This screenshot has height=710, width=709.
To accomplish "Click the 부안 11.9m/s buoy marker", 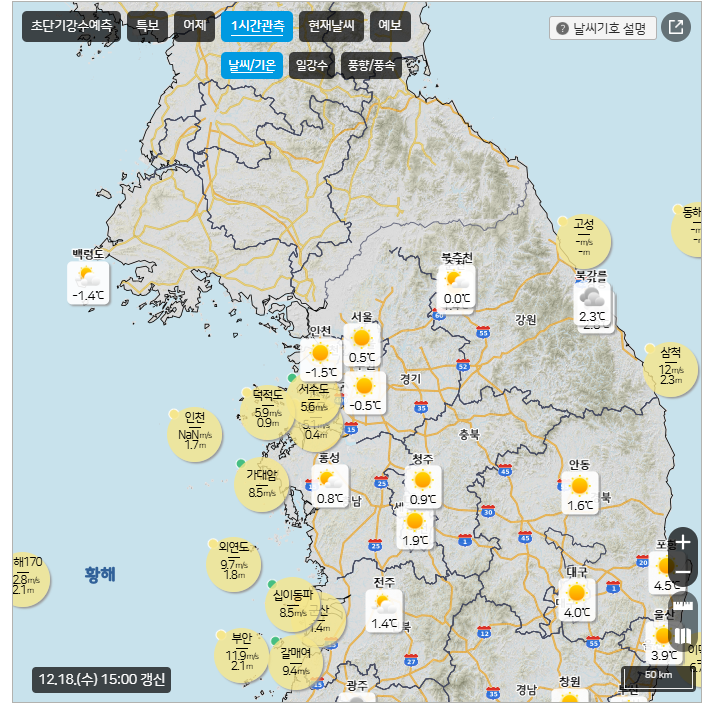I will (x=241, y=655).
